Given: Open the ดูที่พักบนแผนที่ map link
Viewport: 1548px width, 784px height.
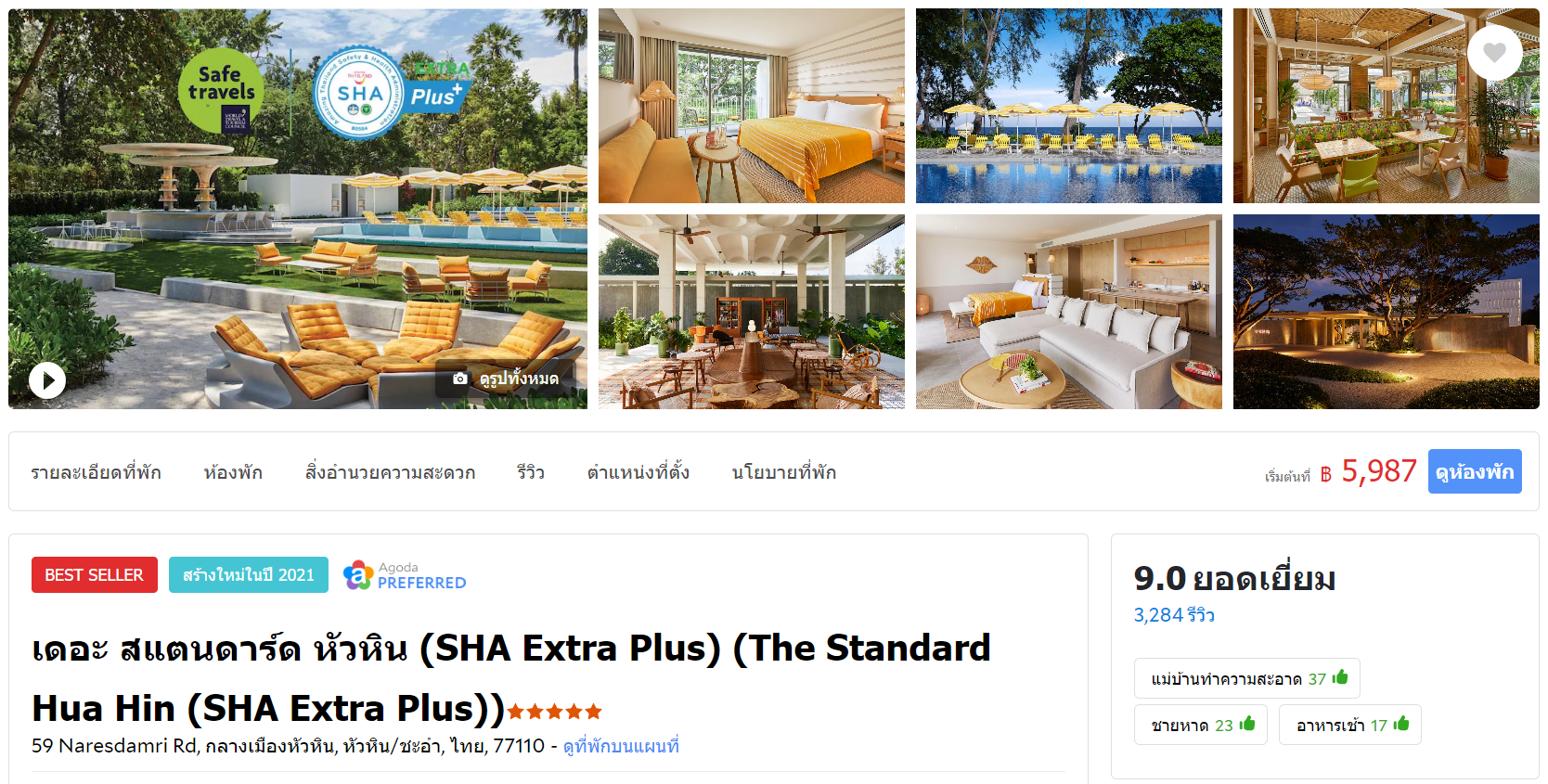Looking at the screenshot, I should tap(621, 746).
